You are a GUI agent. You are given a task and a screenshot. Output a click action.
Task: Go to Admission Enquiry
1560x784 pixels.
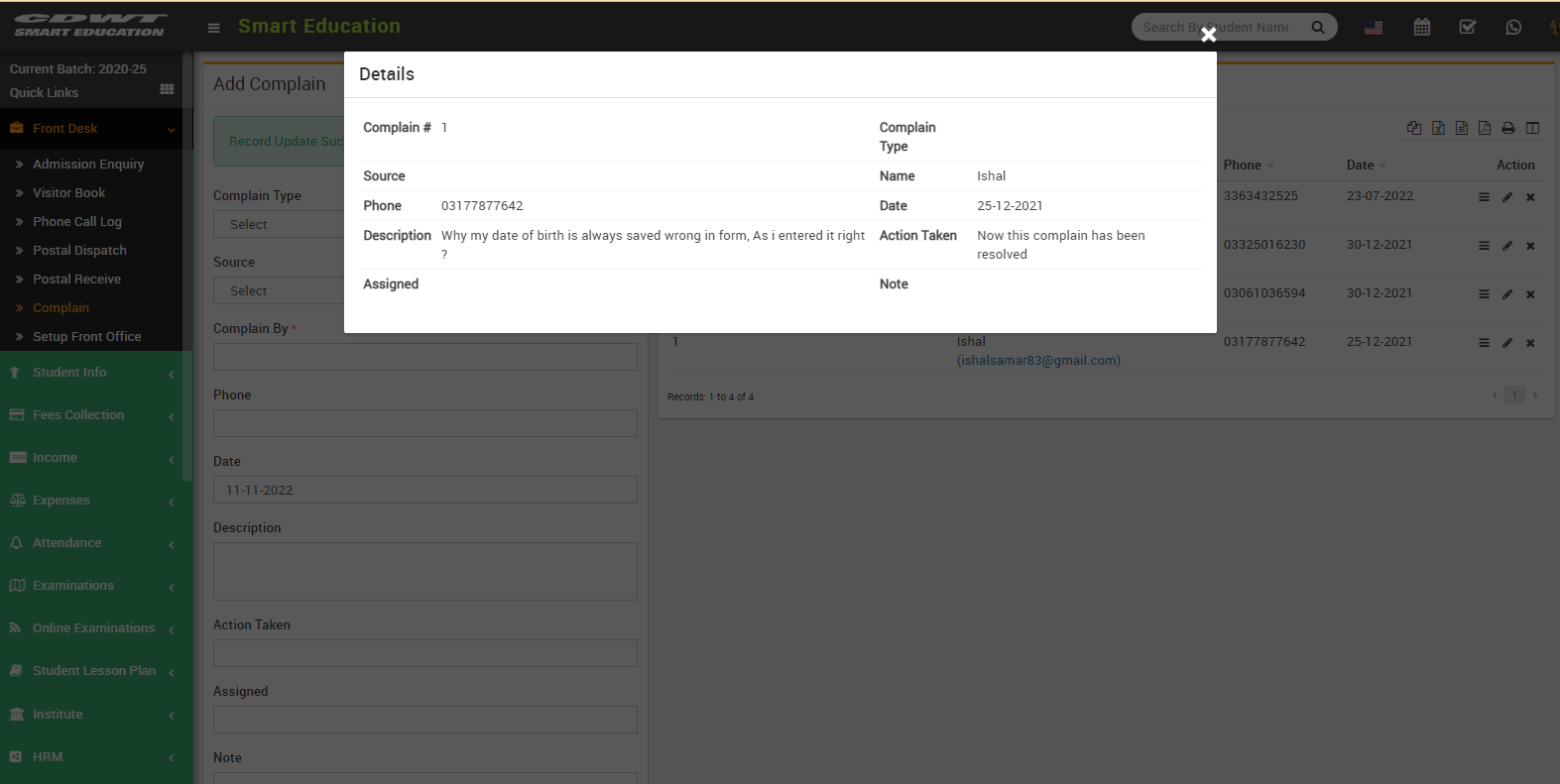pyautogui.click(x=88, y=165)
